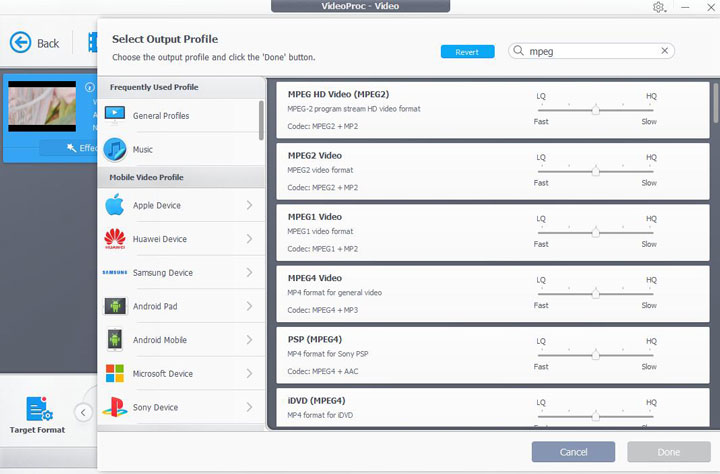Click the Microsoft Device logo icon
720x474 pixels.
tap(115, 374)
